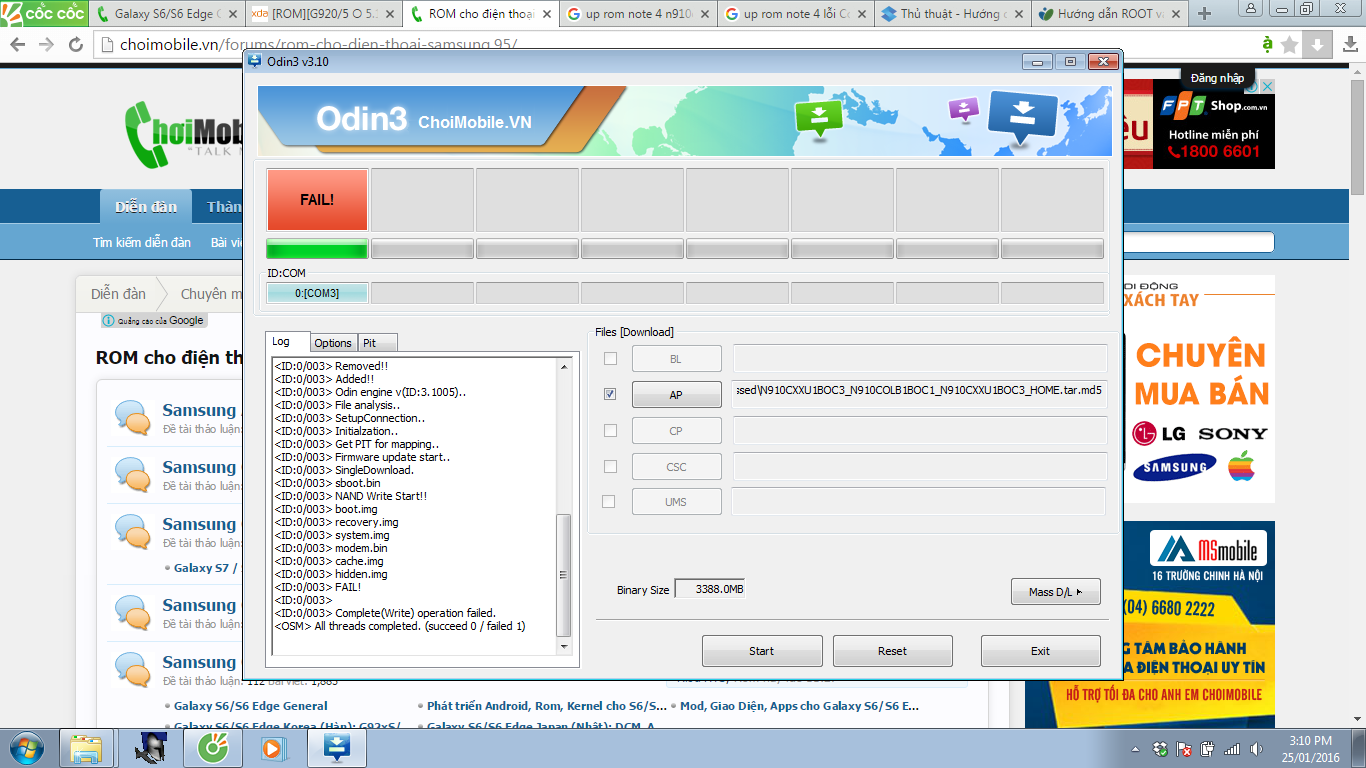Tick the UMS file checkbox
The height and width of the screenshot is (768, 1366).
pos(610,501)
